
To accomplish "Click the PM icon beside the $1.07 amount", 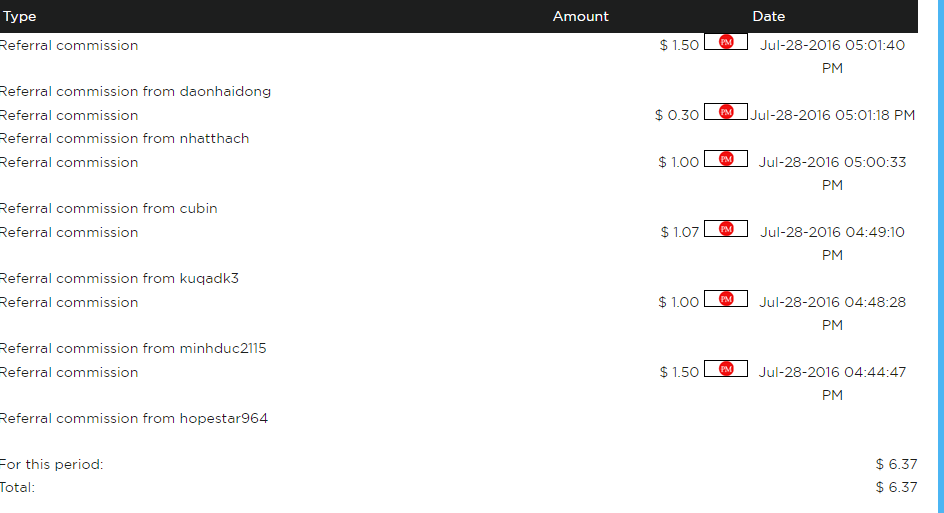I will (726, 228).
